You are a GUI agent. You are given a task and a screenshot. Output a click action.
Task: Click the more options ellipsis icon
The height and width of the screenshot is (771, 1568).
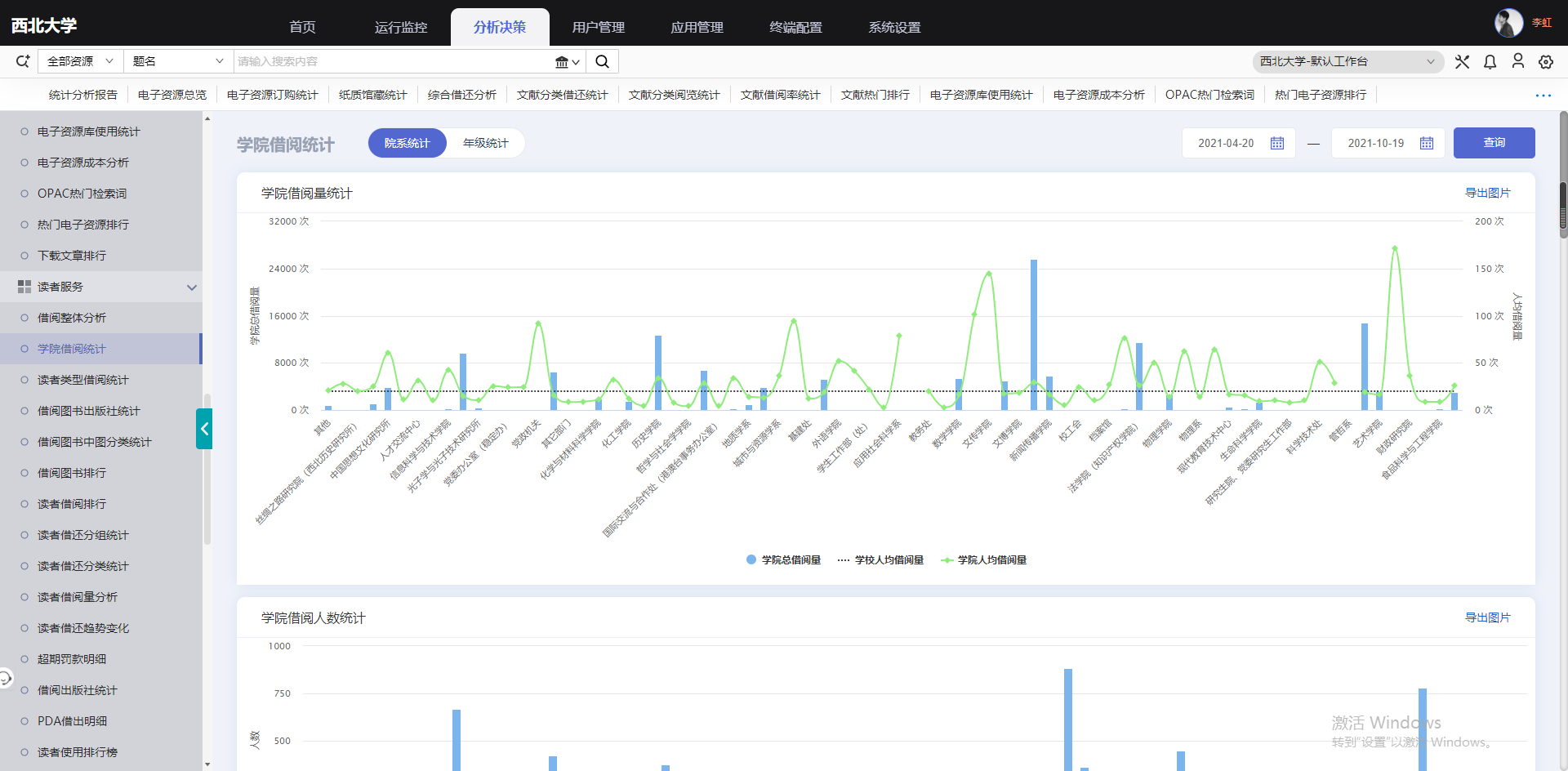coord(1543,96)
